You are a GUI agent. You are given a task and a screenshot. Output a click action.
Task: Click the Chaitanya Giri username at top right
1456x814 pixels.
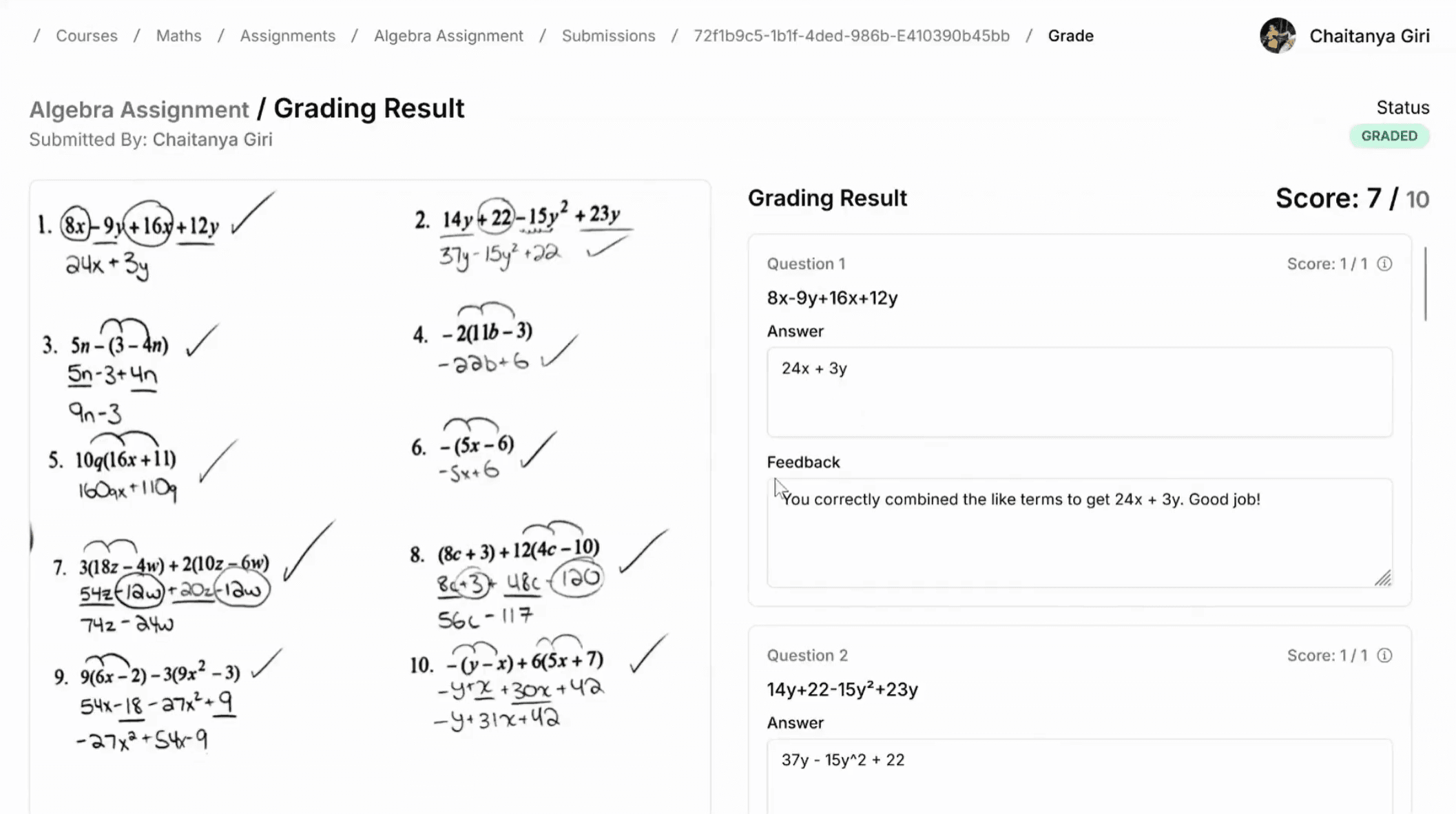pos(1369,36)
